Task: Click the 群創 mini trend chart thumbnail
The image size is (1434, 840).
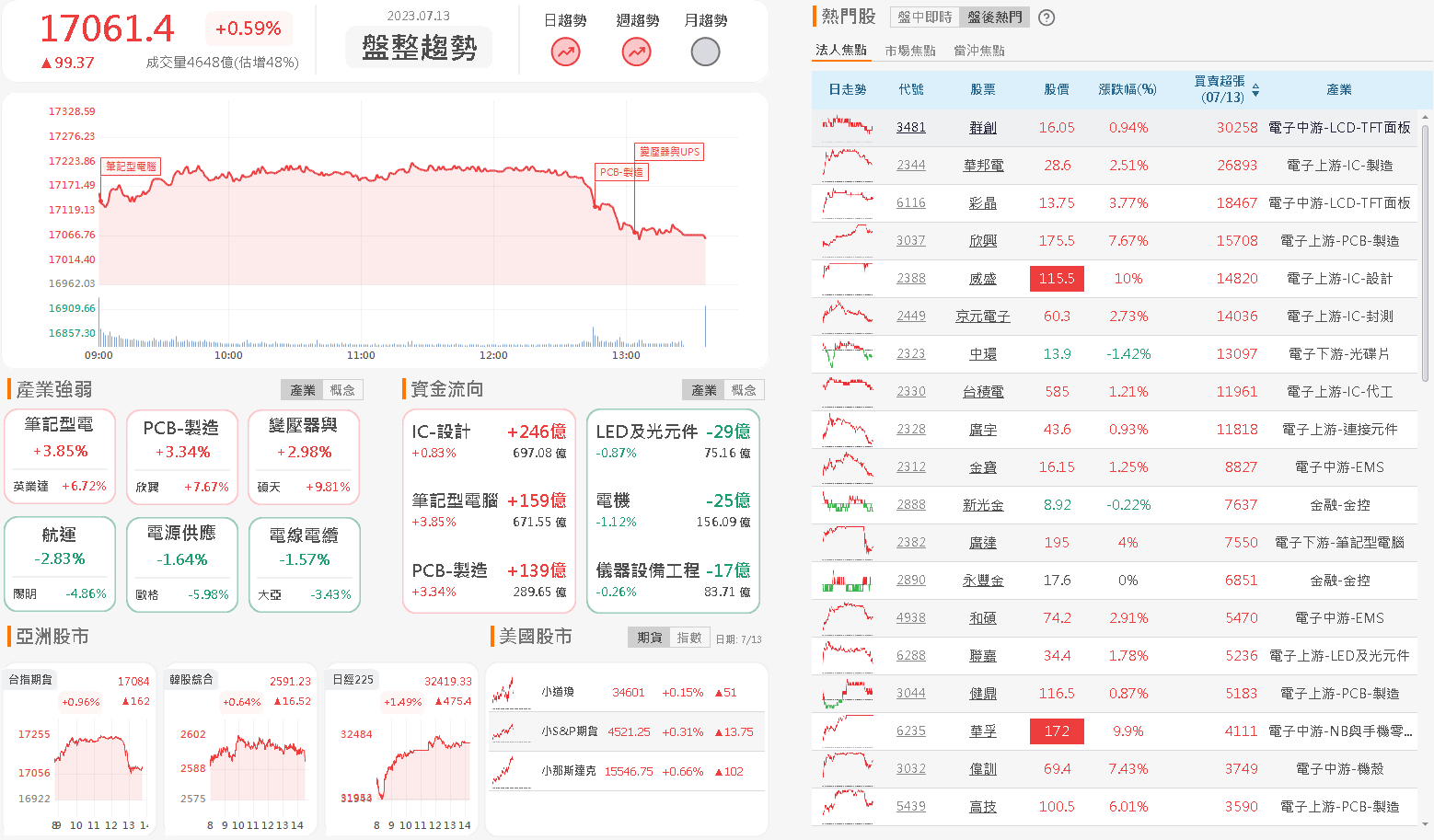Action: [x=847, y=127]
